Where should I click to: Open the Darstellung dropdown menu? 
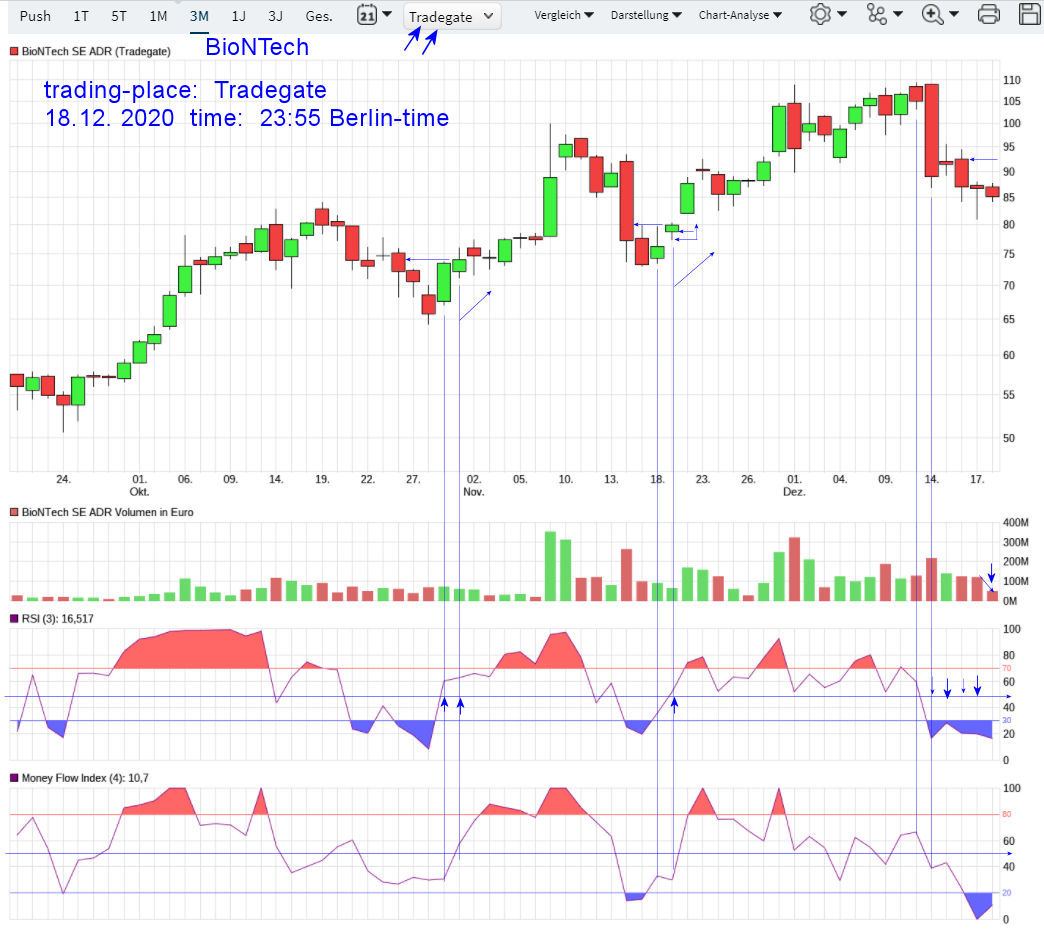point(646,15)
